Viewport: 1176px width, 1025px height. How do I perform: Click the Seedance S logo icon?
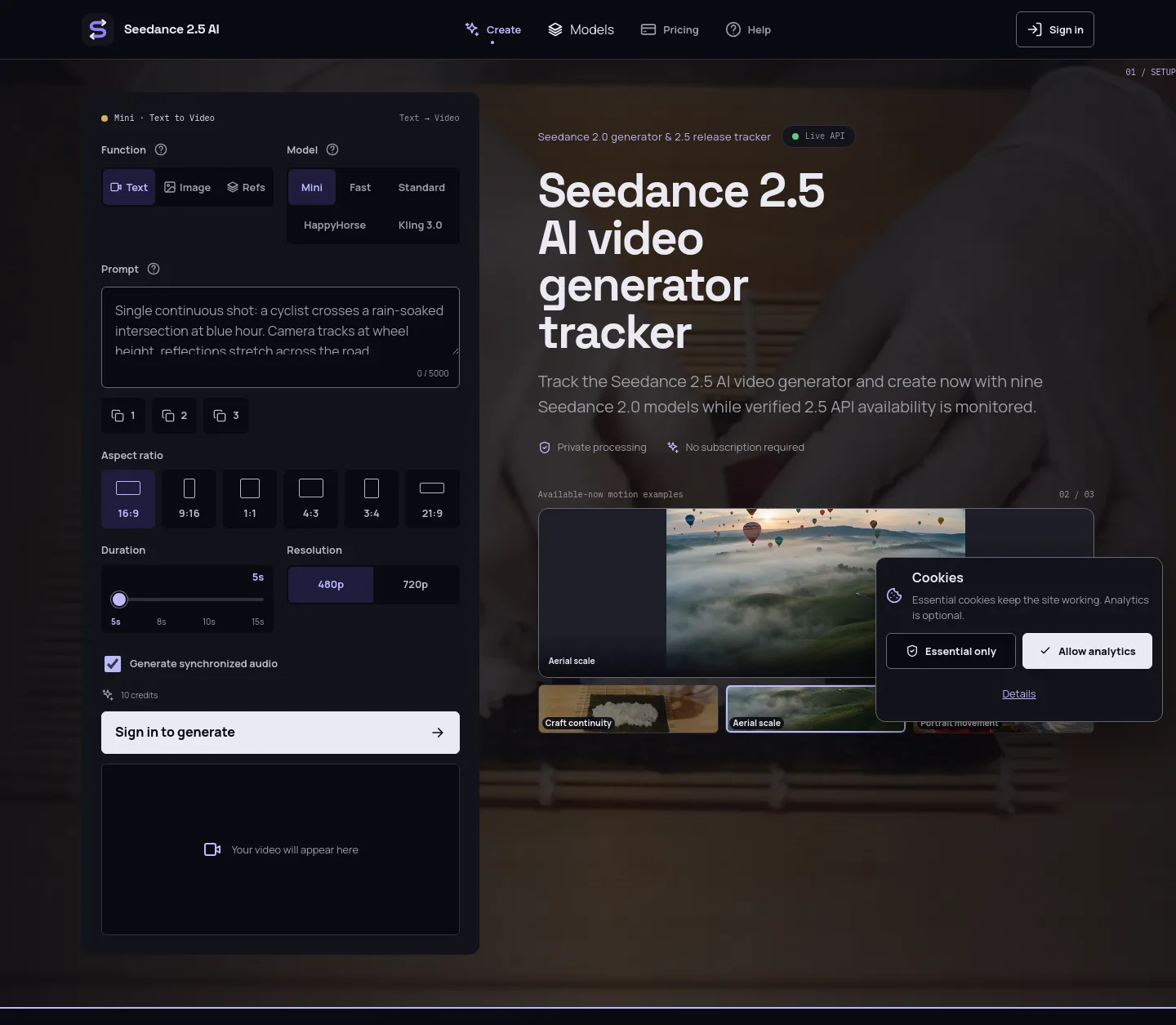pyautogui.click(x=98, y=29)
